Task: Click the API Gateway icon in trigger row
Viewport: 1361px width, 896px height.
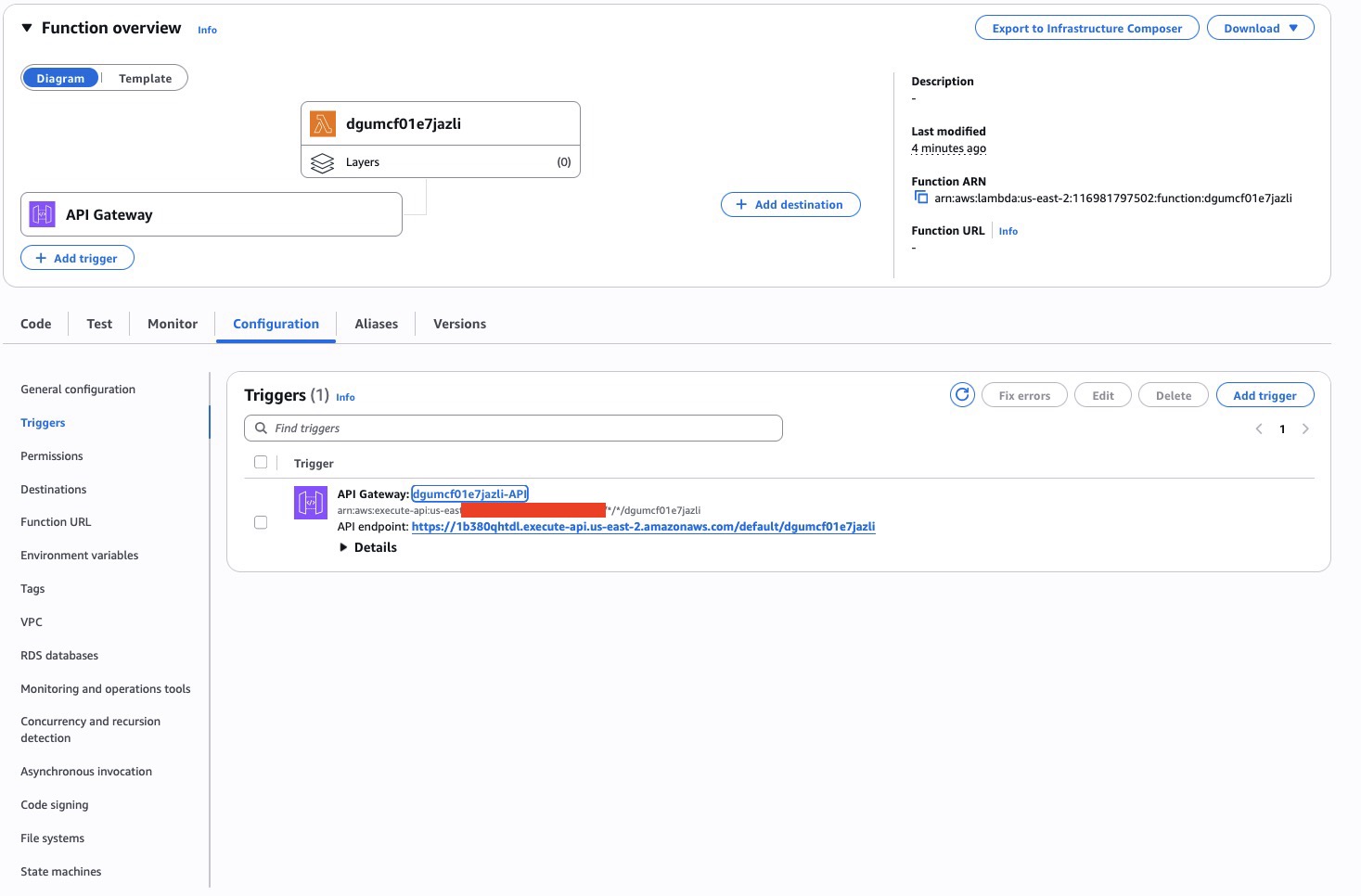Action: coord(311,503)
